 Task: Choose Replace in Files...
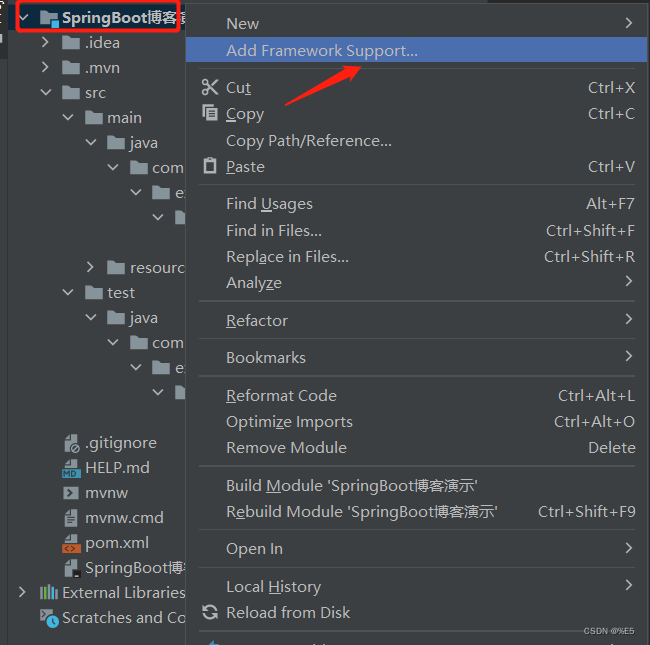click(416, 257)
